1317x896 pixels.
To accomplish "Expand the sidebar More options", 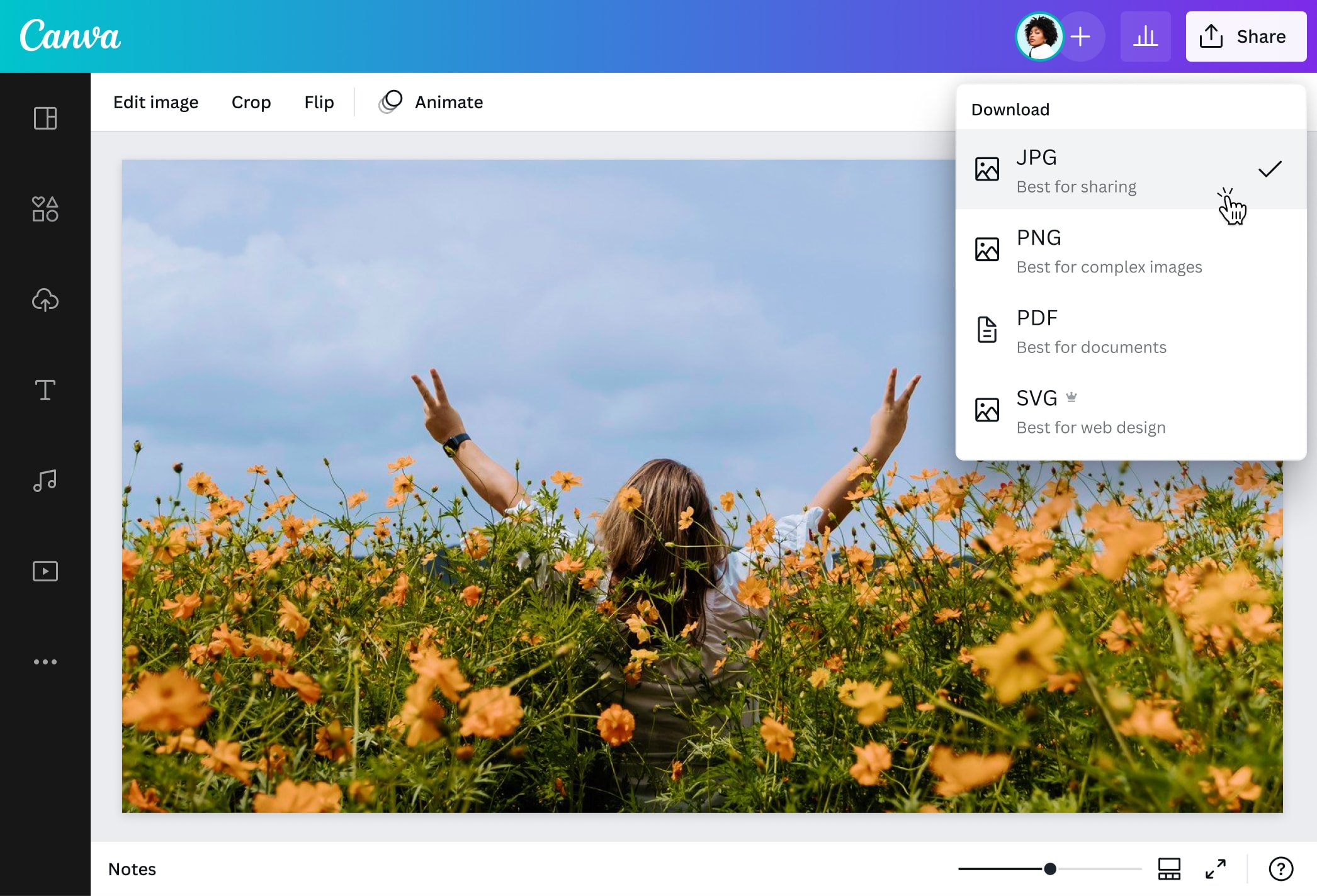I will [x=44, y=661].
